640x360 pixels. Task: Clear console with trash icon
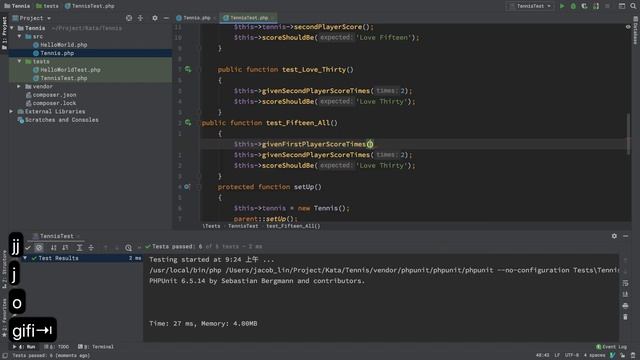point(625,317)
